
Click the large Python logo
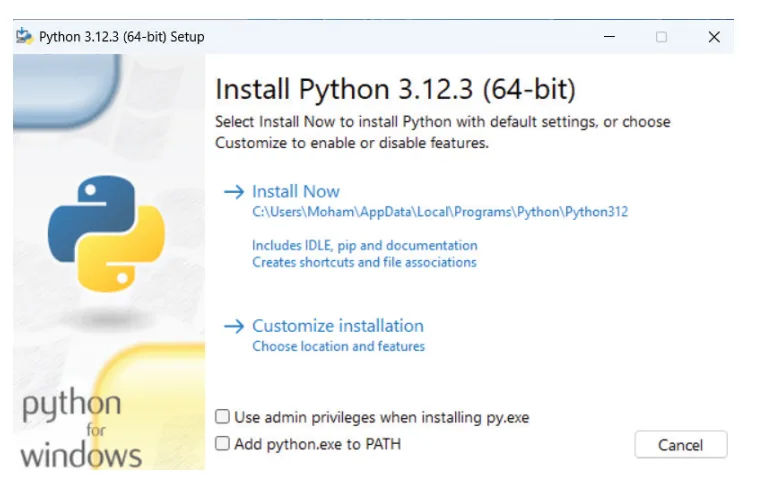coord(106,234)
